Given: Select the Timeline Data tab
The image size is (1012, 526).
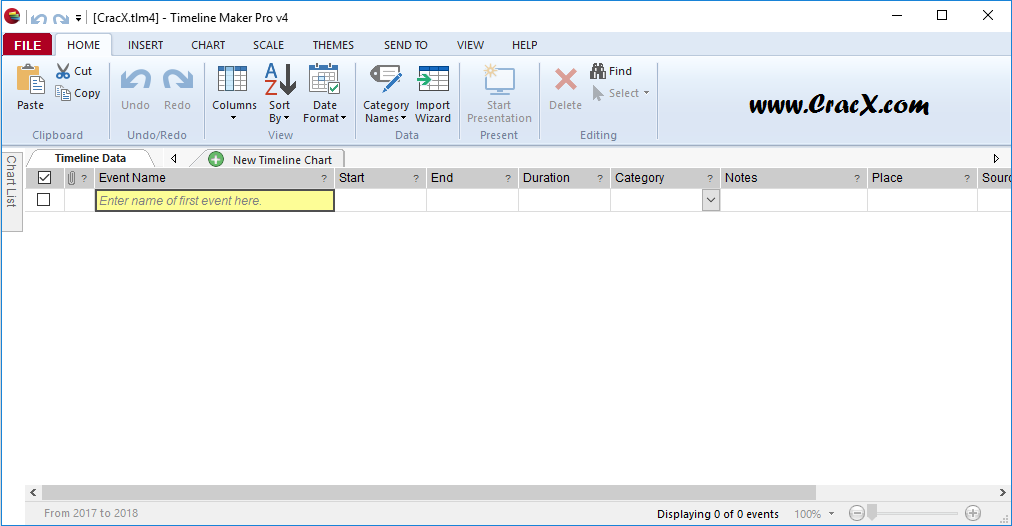Looking at the screenshot, I should coord(90,158).
